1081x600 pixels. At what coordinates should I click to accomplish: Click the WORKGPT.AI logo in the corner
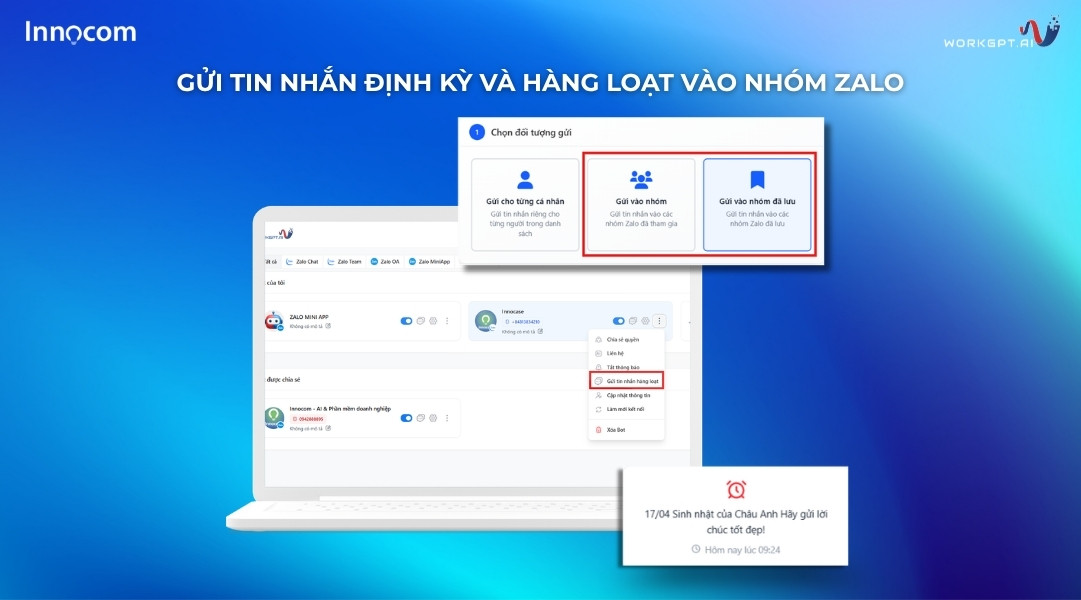coord(1001,33)
